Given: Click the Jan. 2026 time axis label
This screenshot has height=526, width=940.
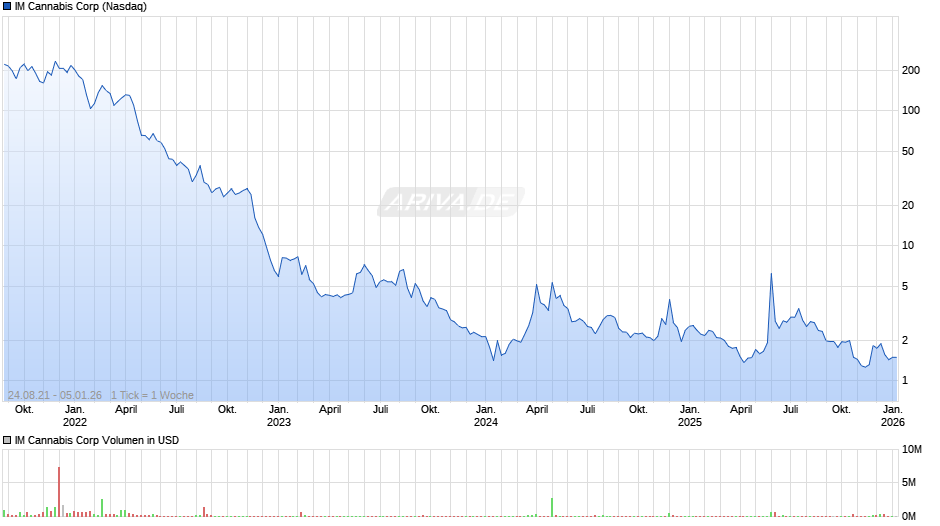Looking at the screenshot, I should [893, 416].
